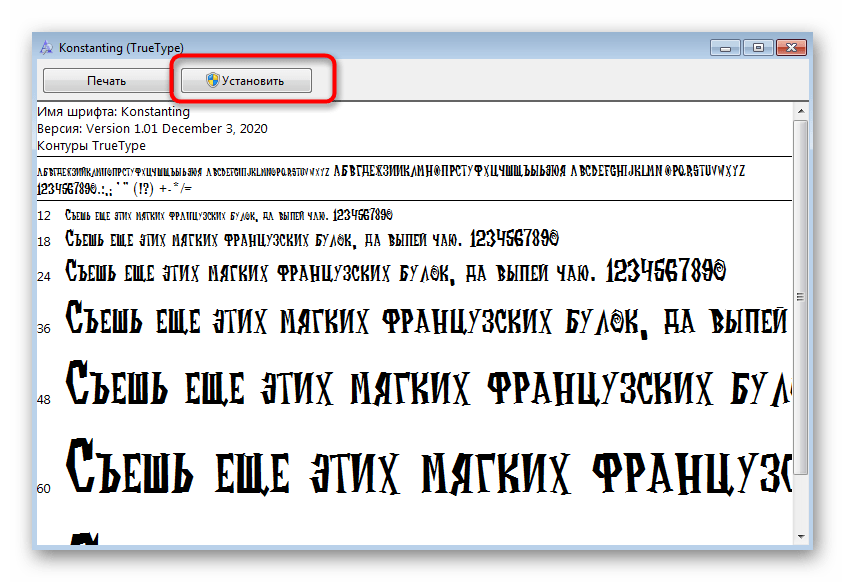Click the shield icon on Установить button

213,80
